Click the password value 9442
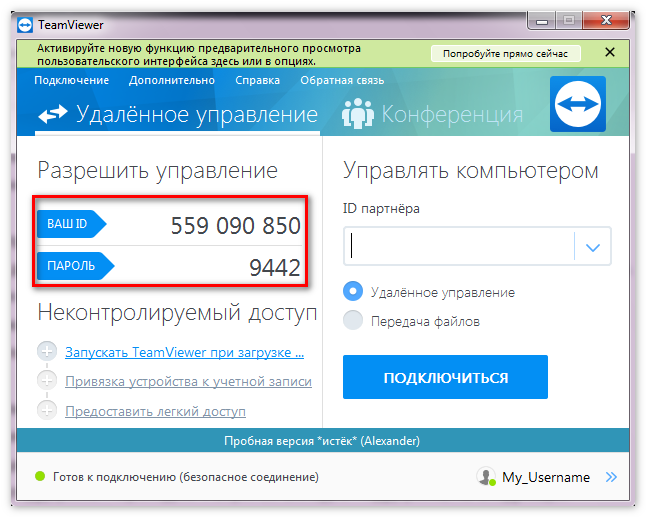646x517 pixels. [275, 268]
